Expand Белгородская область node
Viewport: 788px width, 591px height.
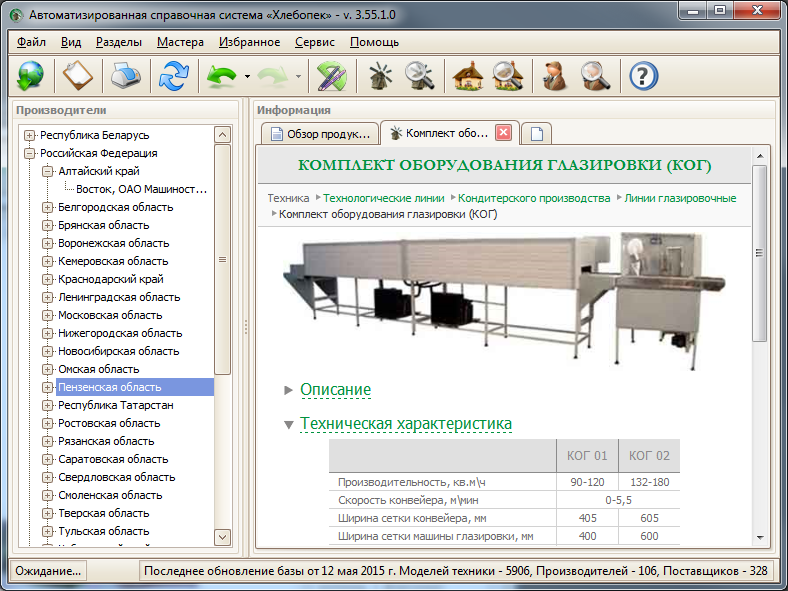click(47, 207)
